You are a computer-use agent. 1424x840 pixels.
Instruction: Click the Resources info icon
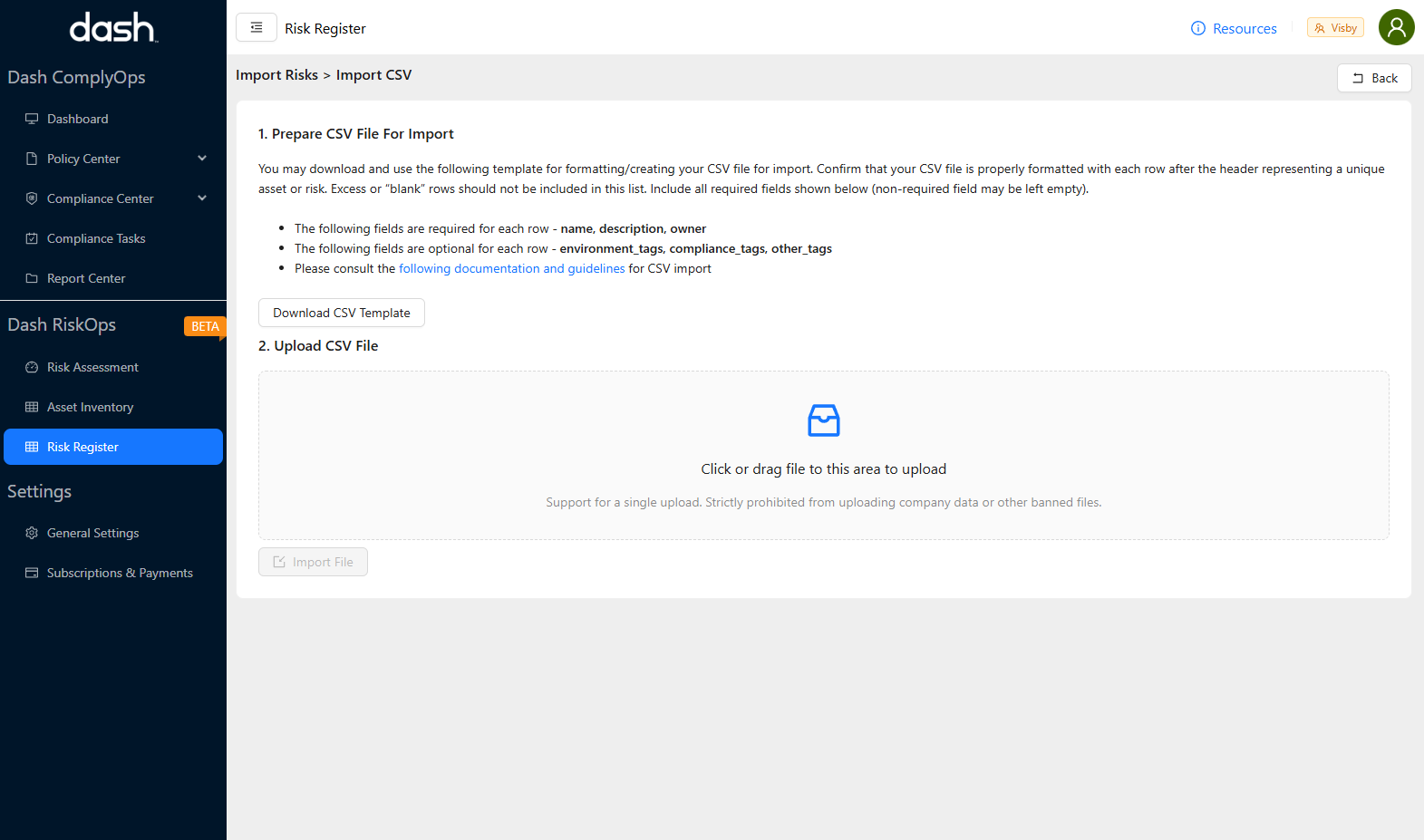[1197, 29]
